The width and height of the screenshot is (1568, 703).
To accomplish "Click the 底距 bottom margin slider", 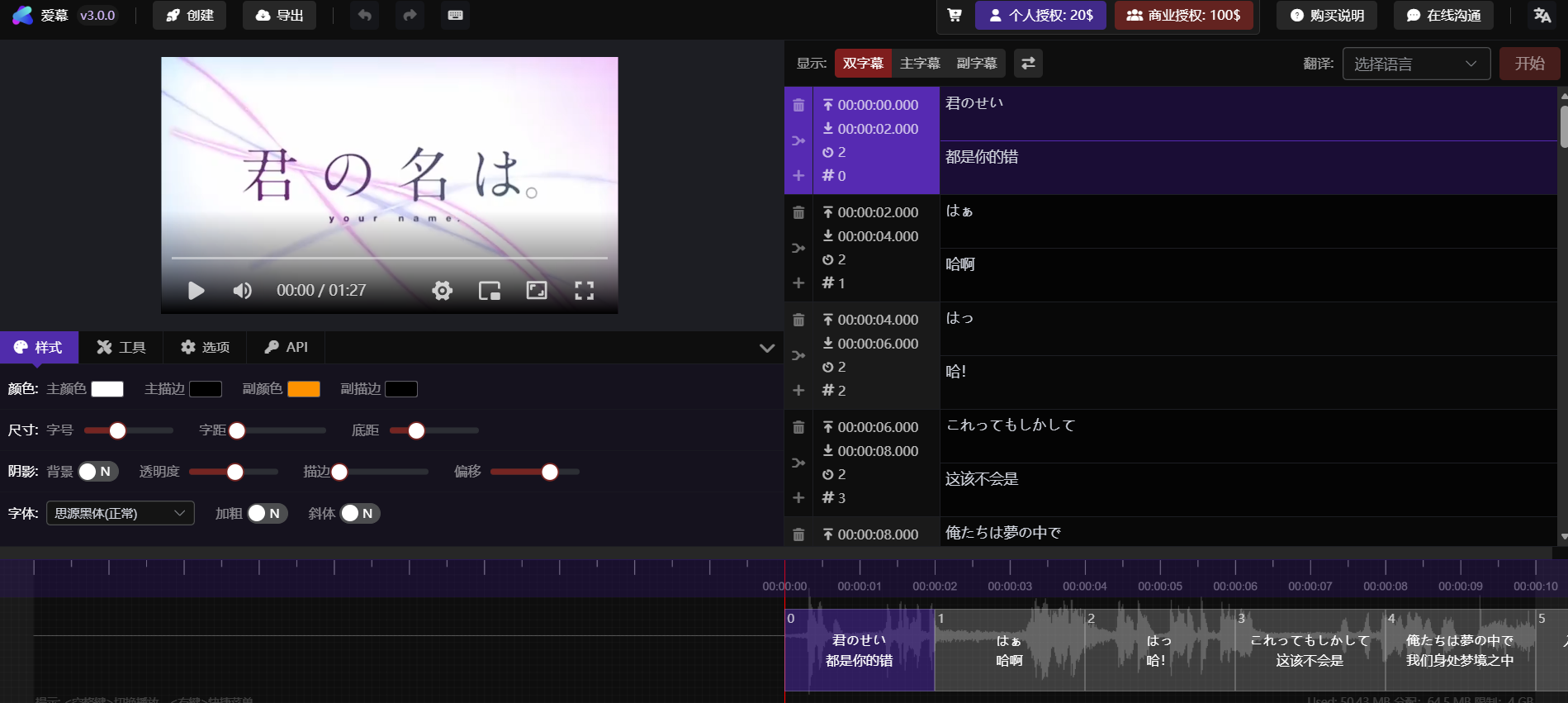I will 434,430.
